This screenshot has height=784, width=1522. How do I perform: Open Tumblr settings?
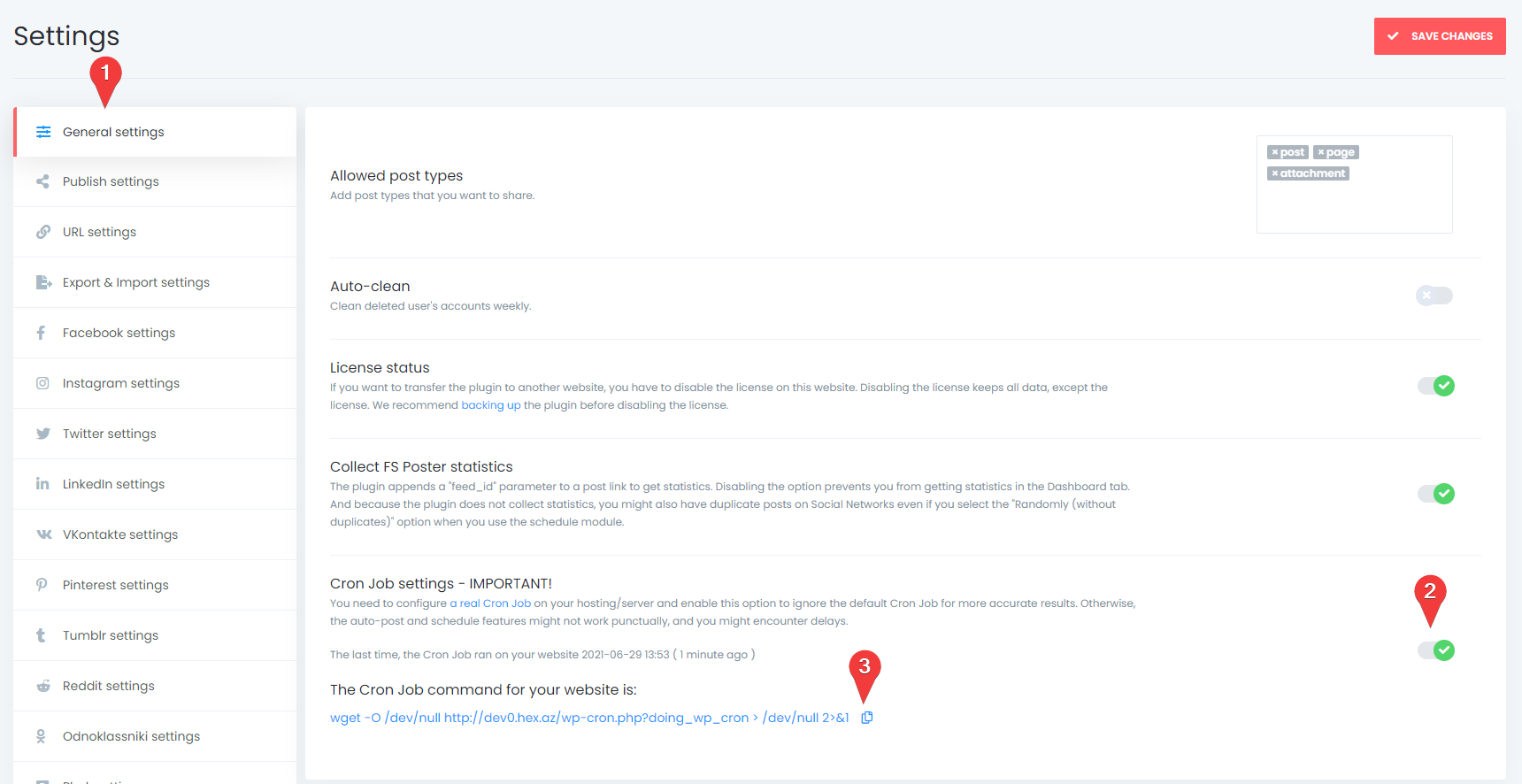tap(155, 635)
